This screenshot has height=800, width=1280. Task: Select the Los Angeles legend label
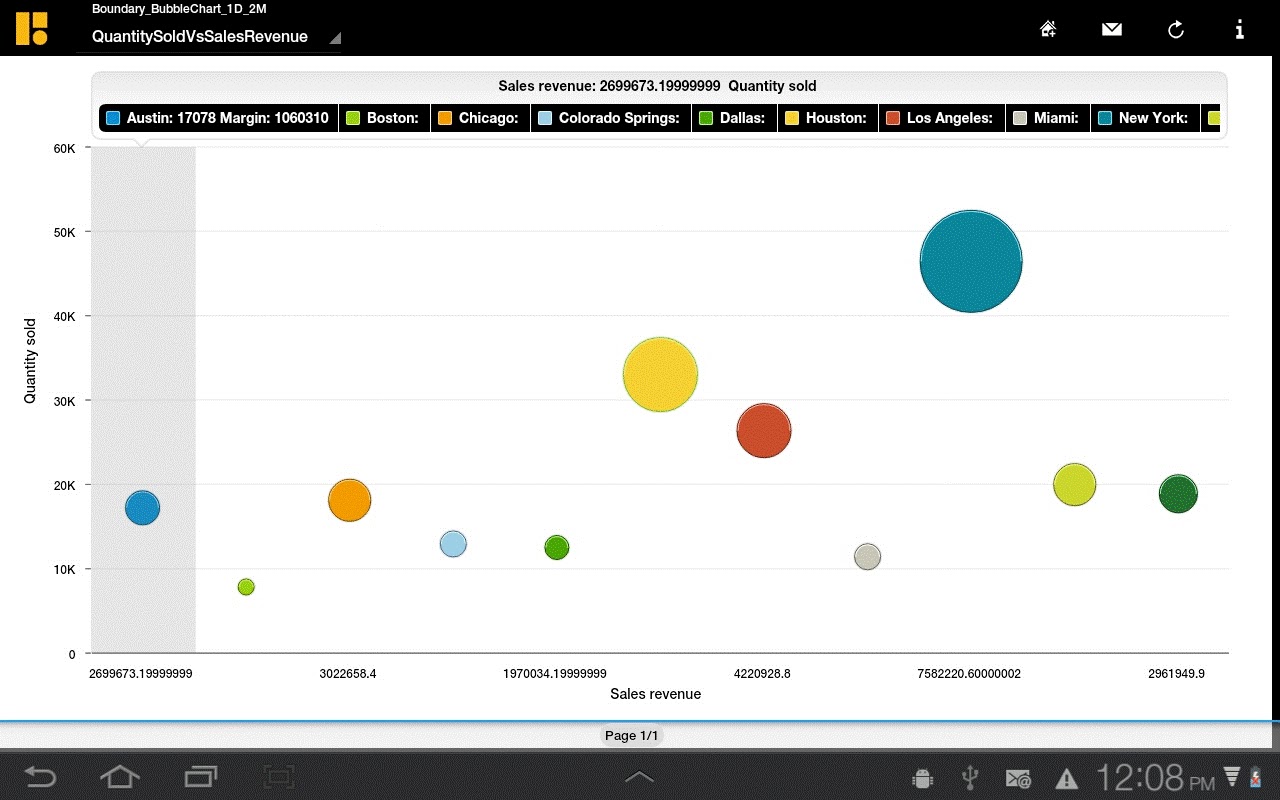pyautogui.click(x=941, y=117)
